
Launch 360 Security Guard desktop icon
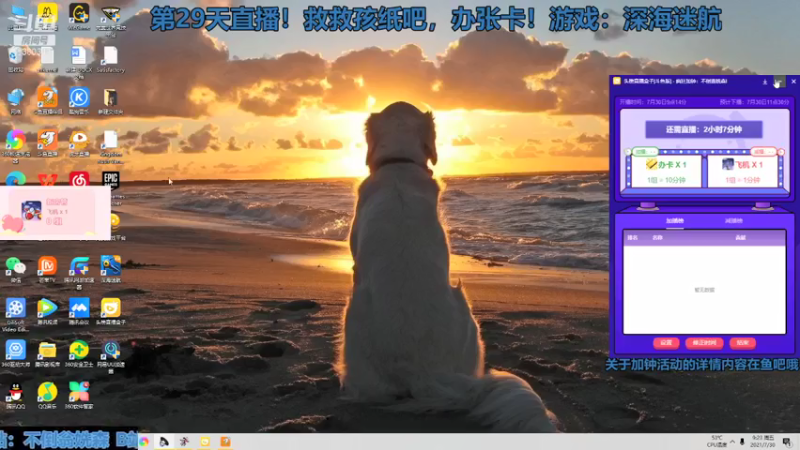(x=79, y=351)
